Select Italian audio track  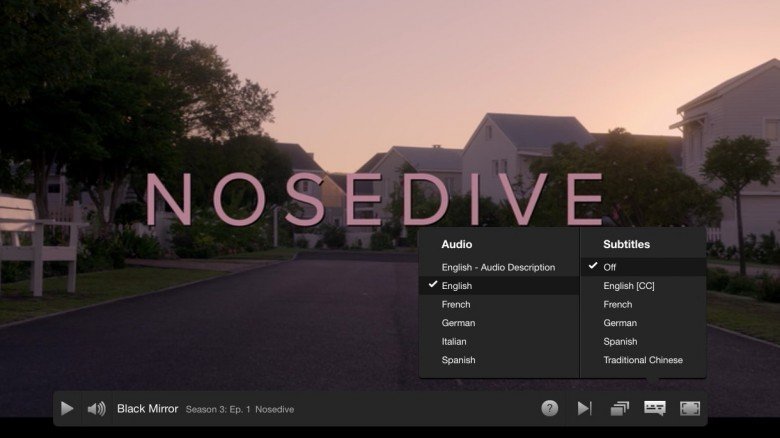click(x=499, y=341)
